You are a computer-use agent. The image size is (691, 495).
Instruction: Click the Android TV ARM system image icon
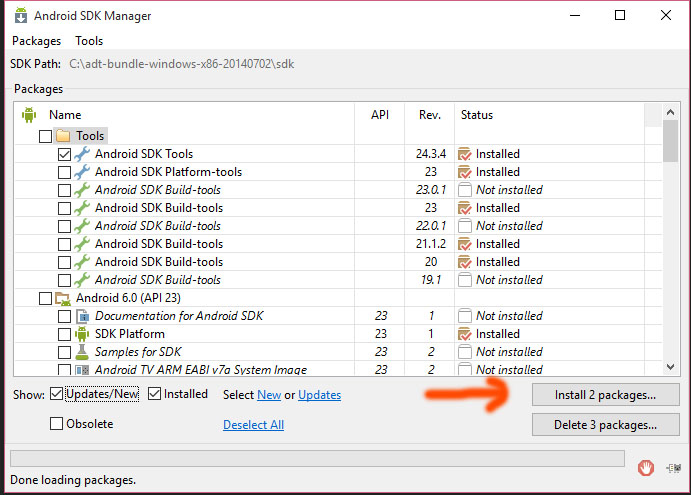point(82,370)
